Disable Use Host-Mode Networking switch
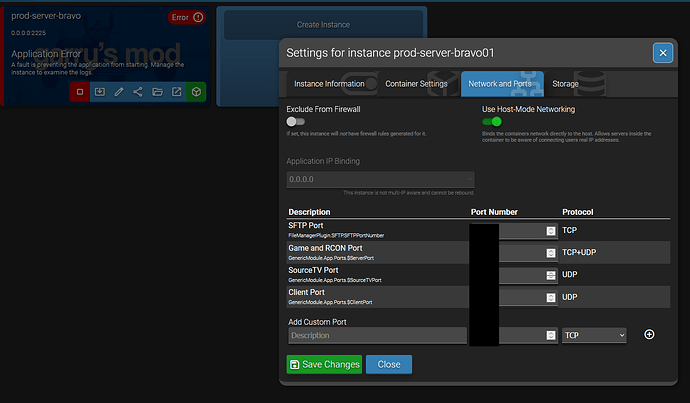690x403 pixels. (492, 121)
